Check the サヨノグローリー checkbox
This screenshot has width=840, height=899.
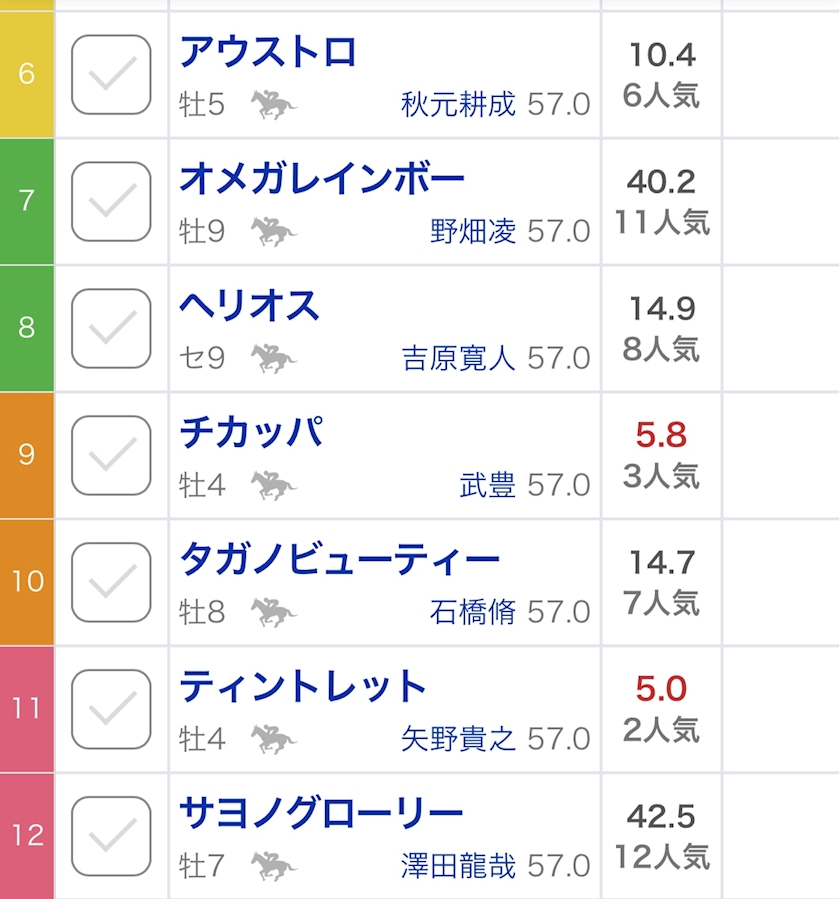coord(112,836)
